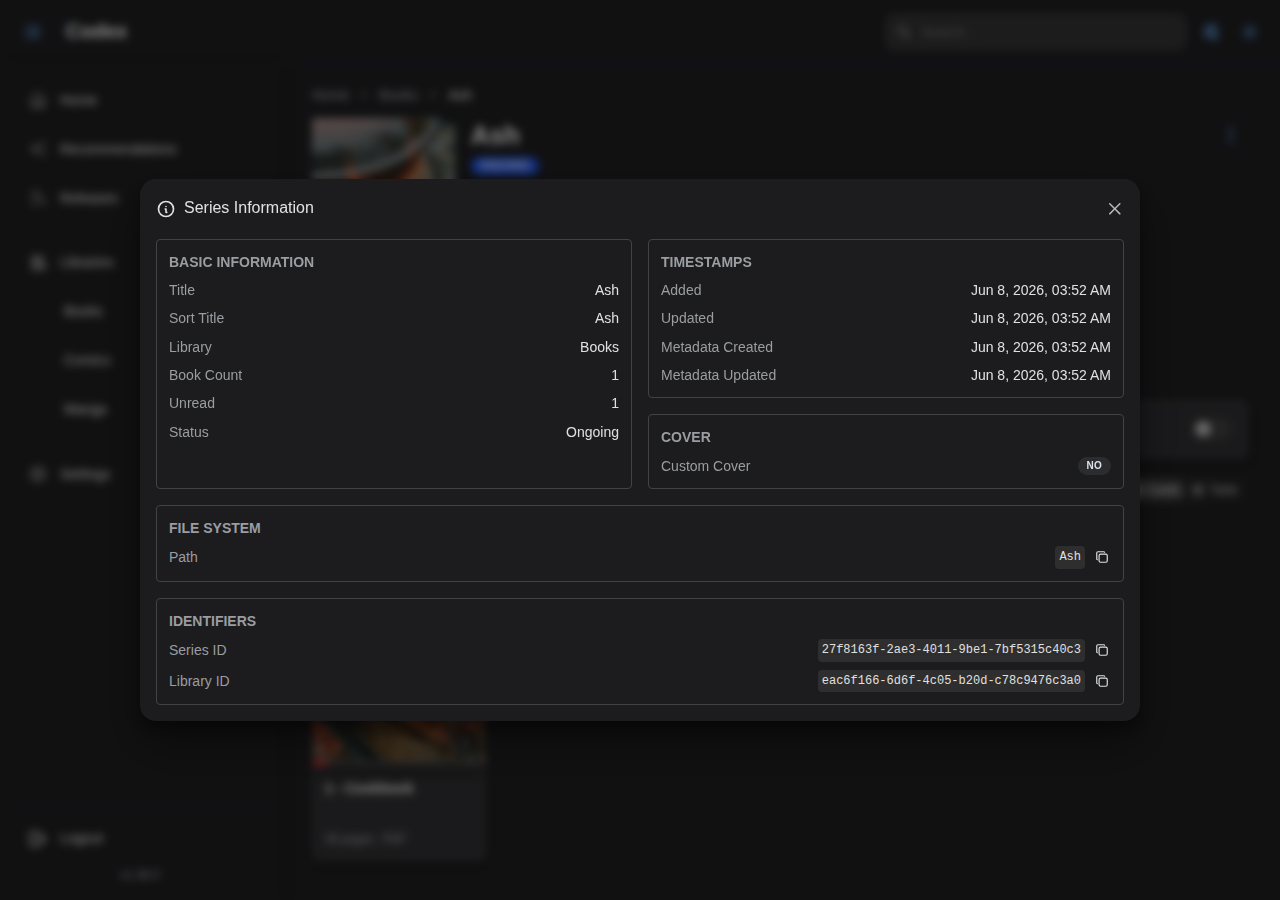Click the Updated timestamp value
The image size is (1280, 900).
pyautogui.click(x=1040, y=318)
